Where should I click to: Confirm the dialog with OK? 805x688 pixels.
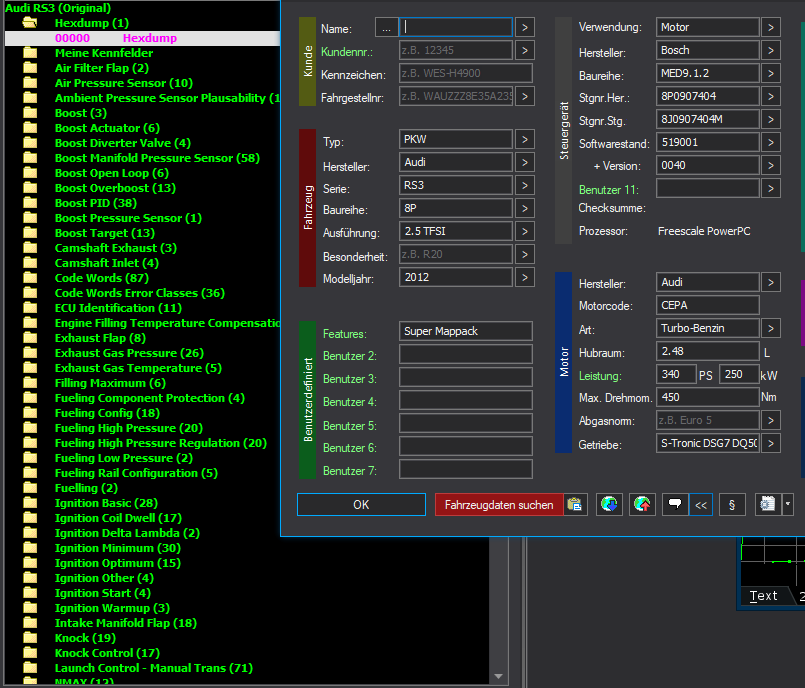coord(361,505)
